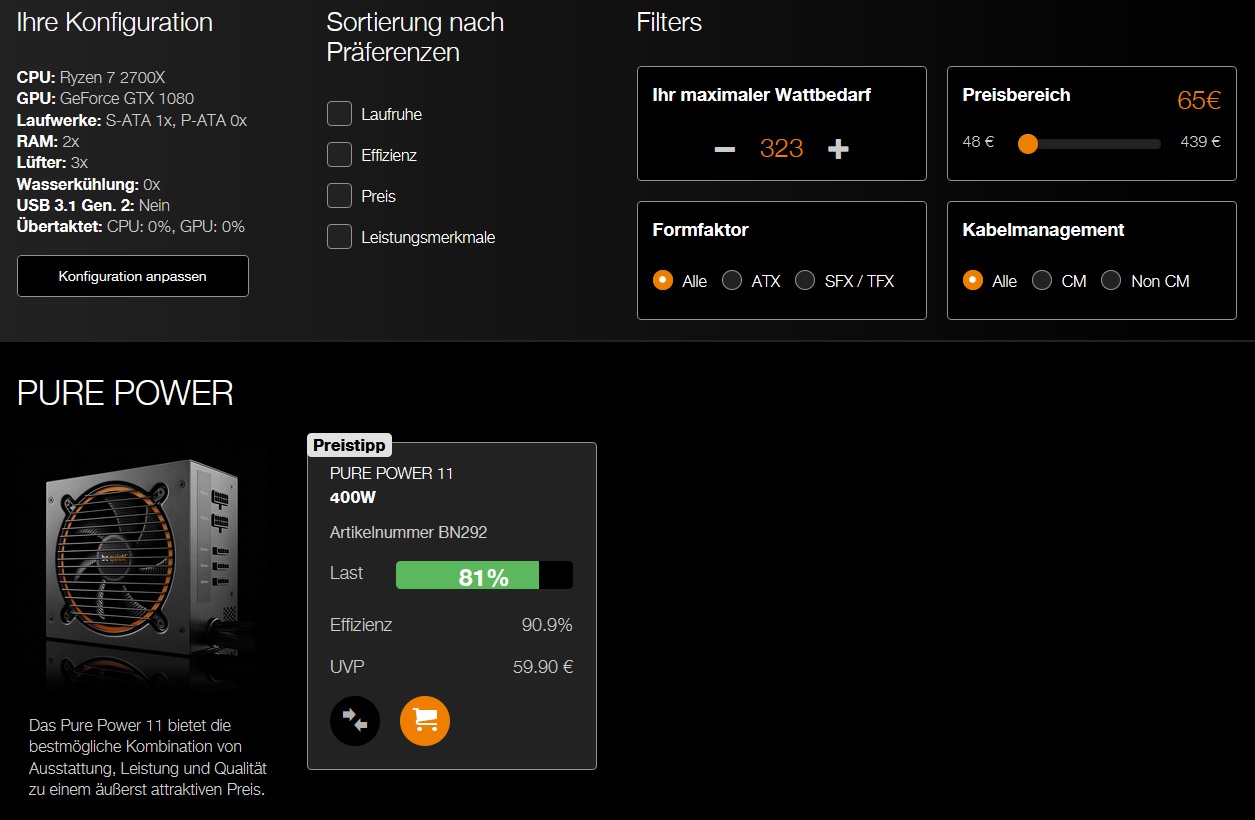Click the CPU Ryzen 7 2700X line
The height and width of the screenshot is (820, 1255).
91,77
